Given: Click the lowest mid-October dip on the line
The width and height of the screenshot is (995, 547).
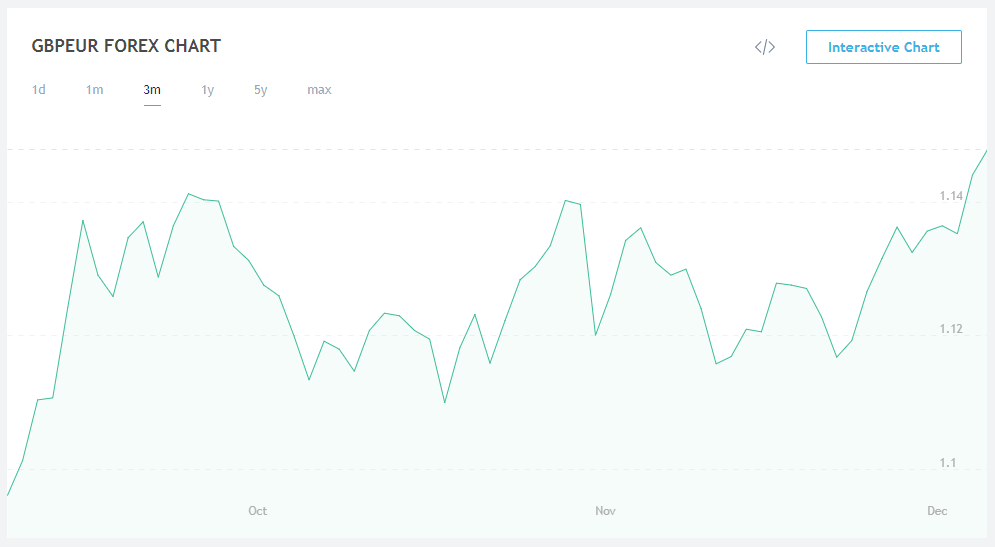Looking at the screenshot, I should (445, 402).
